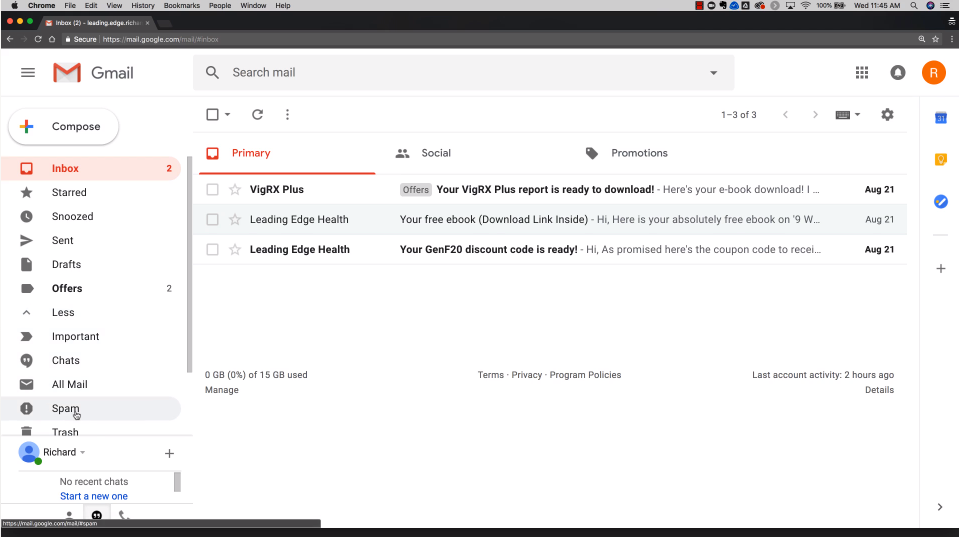Start a new chat with the plus next to Richard

pyautogui.click(x=169, y=453)
